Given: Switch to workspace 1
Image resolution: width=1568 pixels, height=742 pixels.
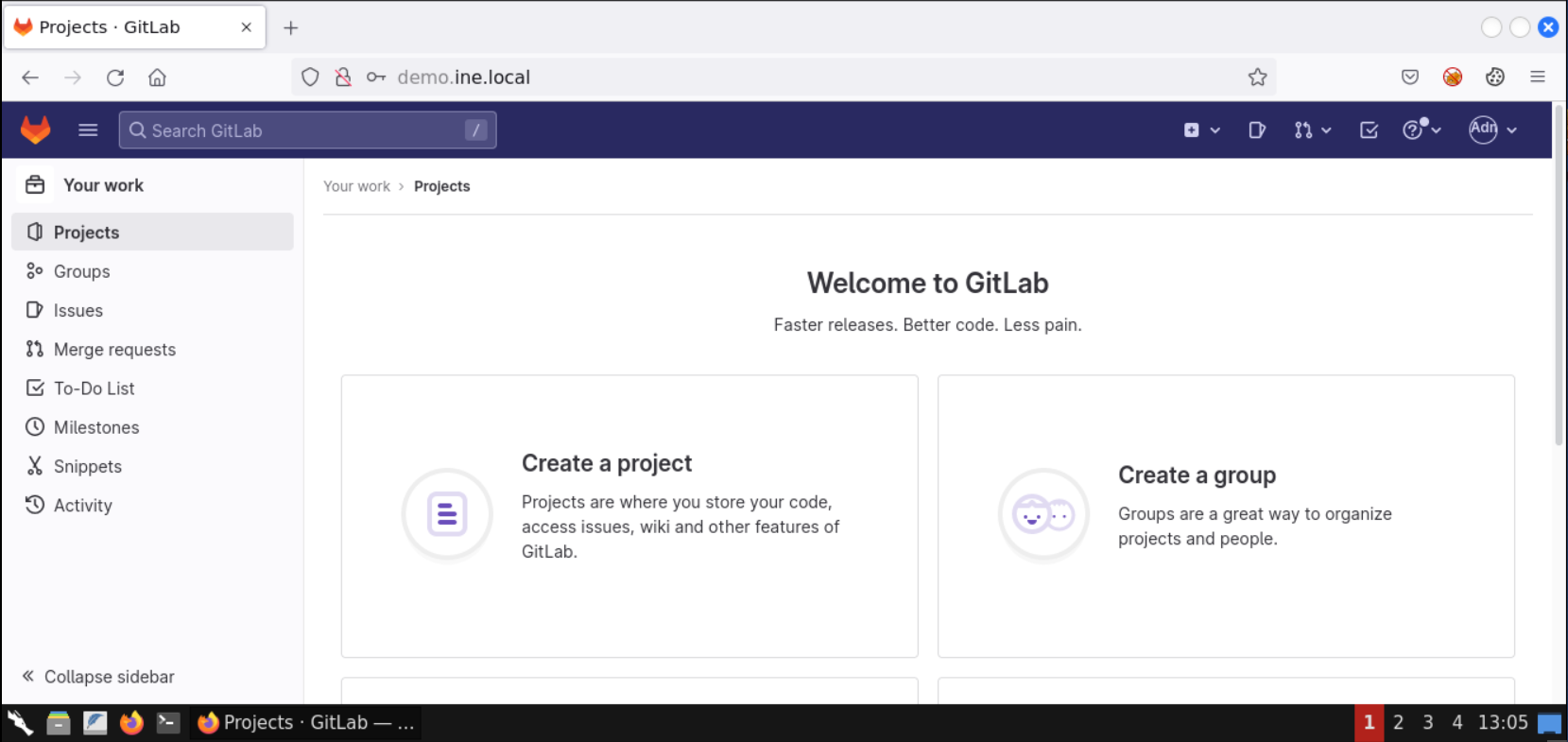Looking at the screenshot, I should pyautogui.click(x=1369, y=723).
